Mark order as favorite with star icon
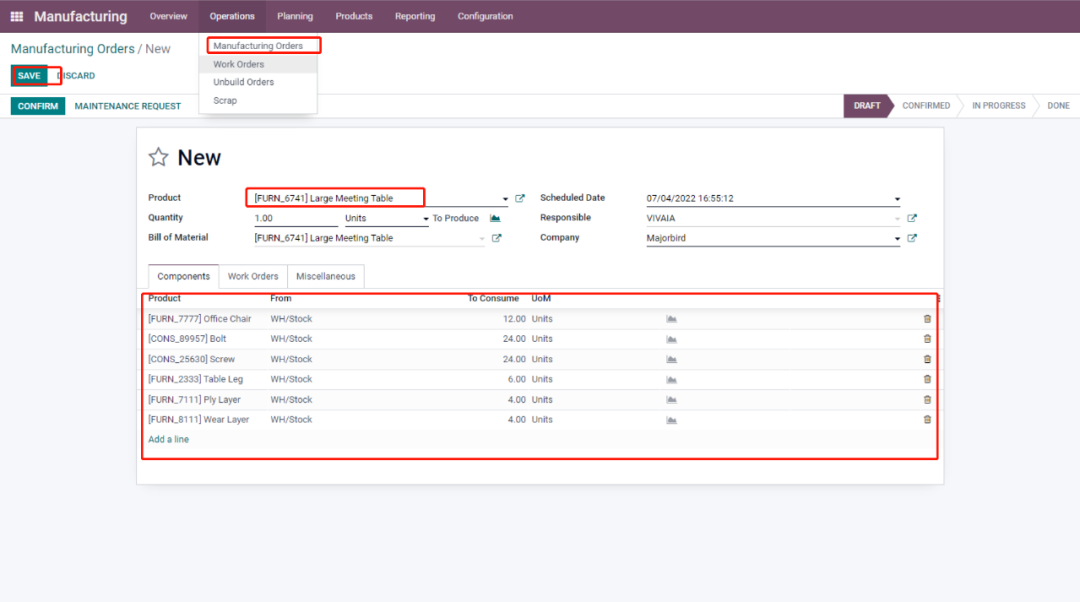1080x602 pixels. click(158, 157)
